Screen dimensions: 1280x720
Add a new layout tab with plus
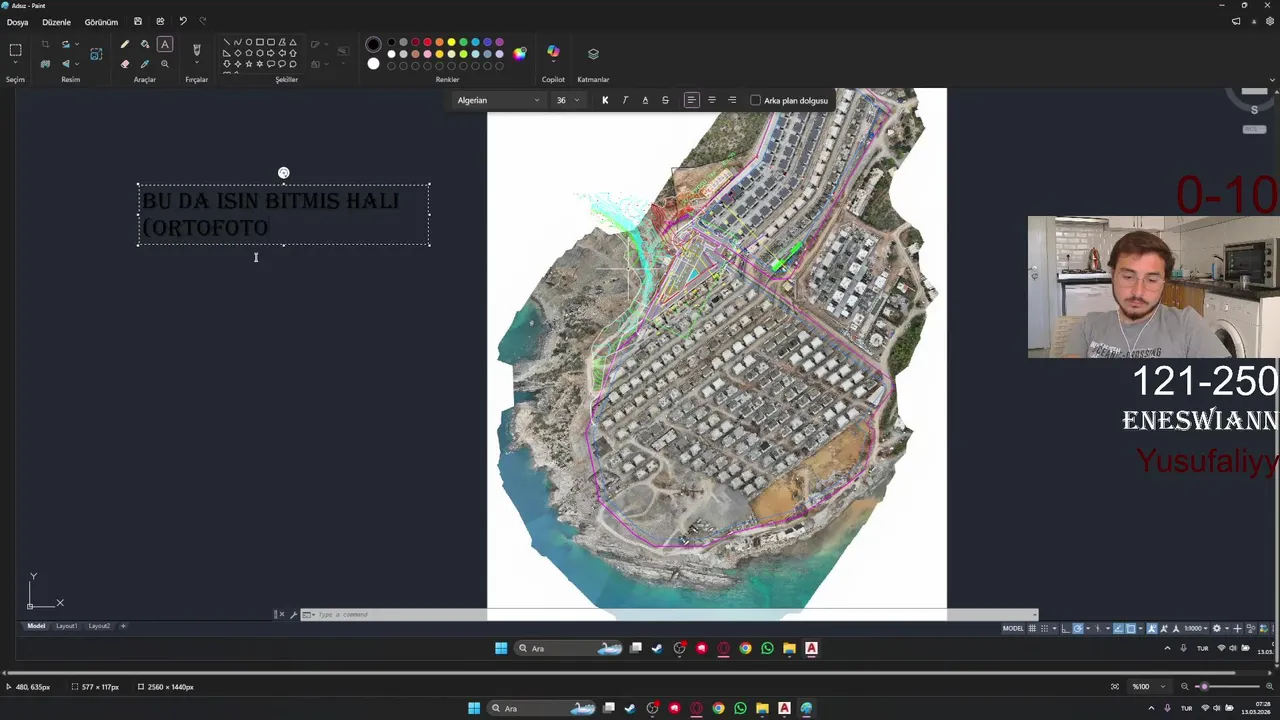coord(123,626)
